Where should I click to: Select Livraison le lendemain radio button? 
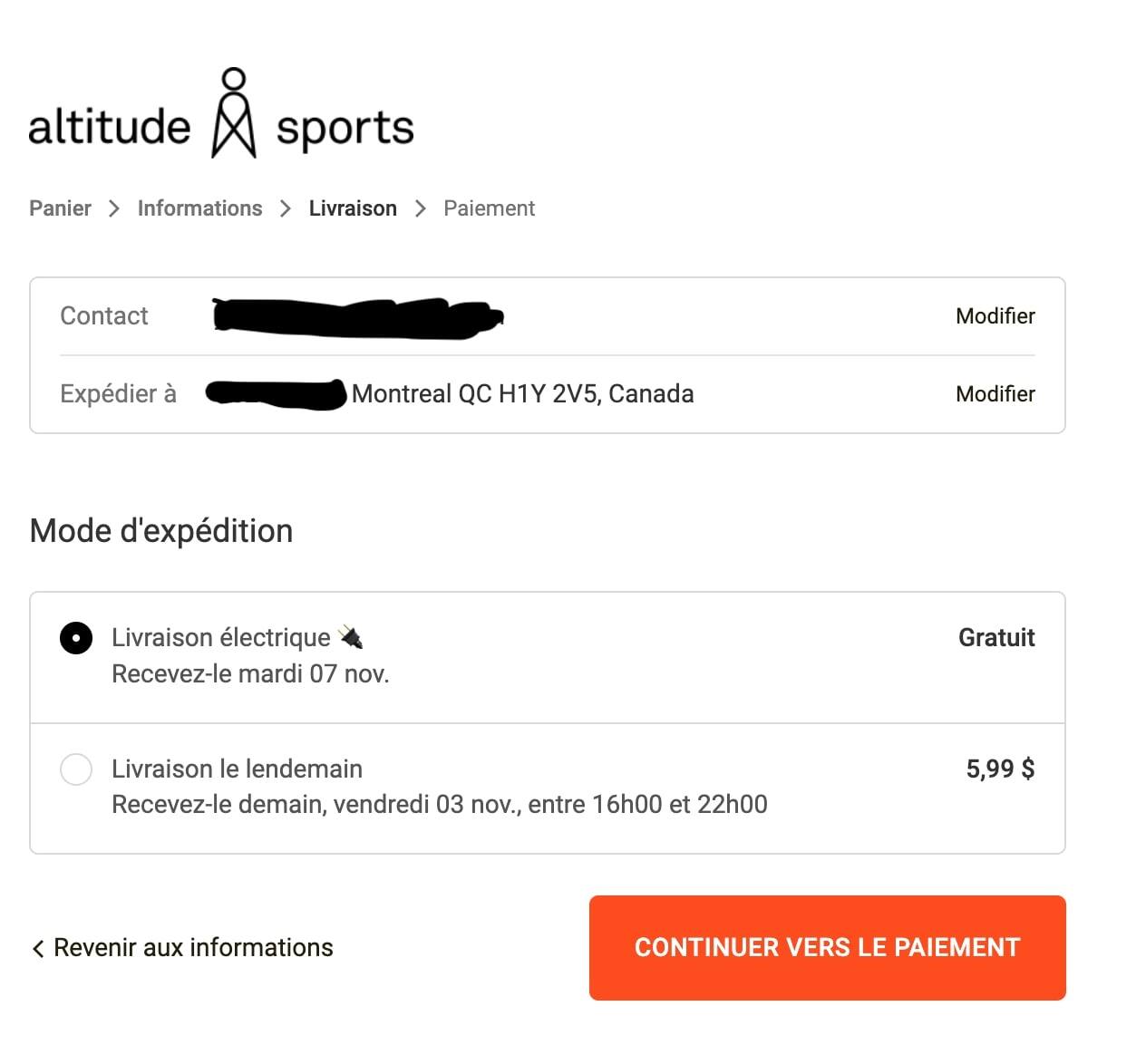click(76, 769)
